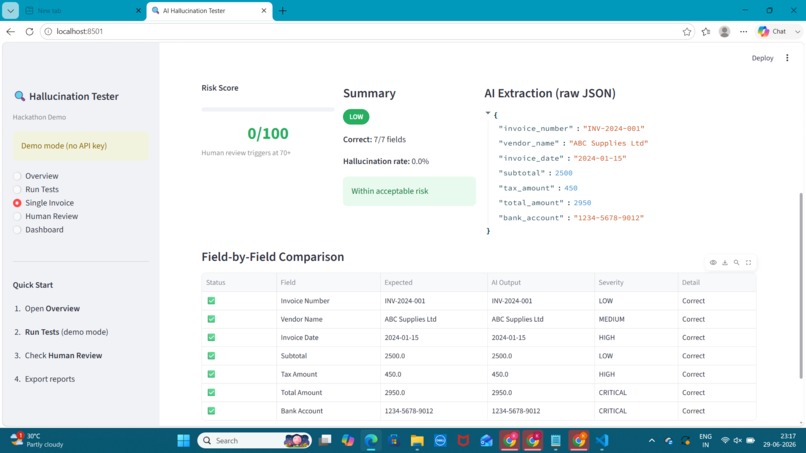The image size is (806, 453).
Task: Open Task View from taskbar
Action: click(x=325, y=441)
